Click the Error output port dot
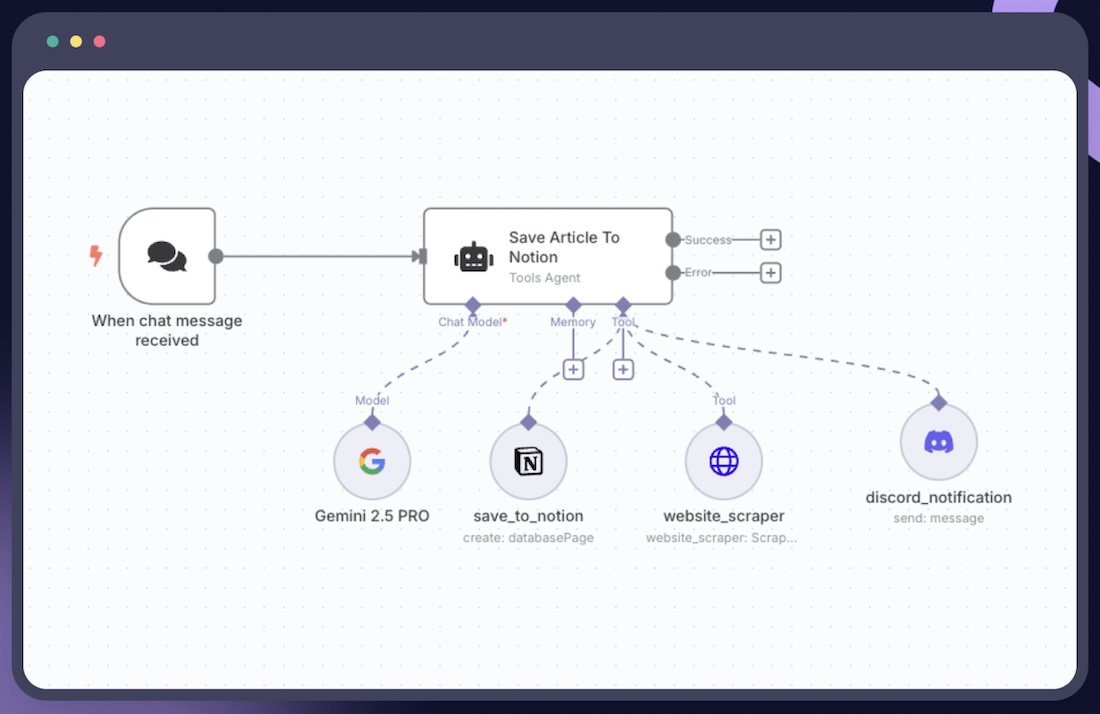The width and height of the screenshot is (1100, 714). point(673,273)
